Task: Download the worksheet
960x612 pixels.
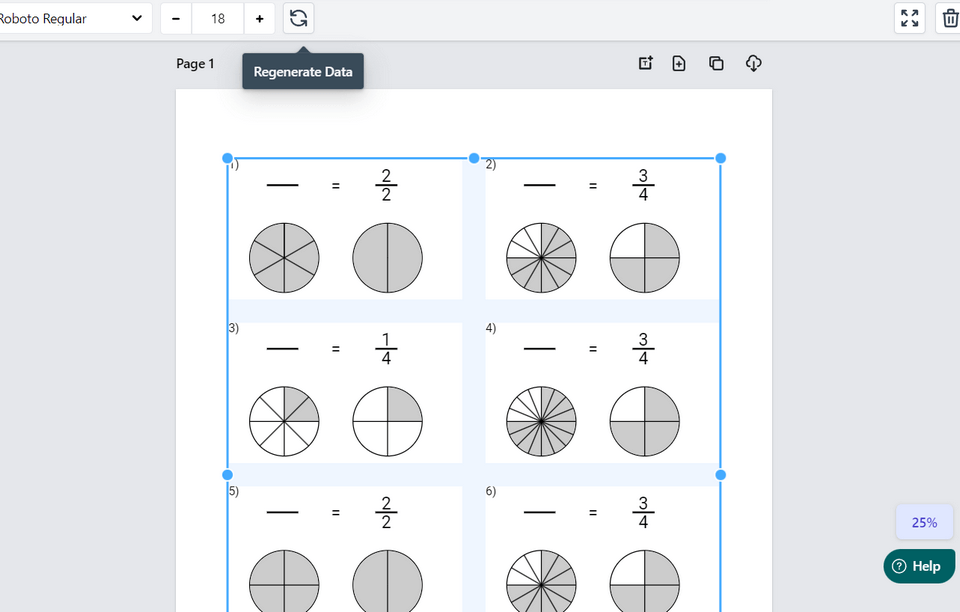Action: tap(753, 62)
